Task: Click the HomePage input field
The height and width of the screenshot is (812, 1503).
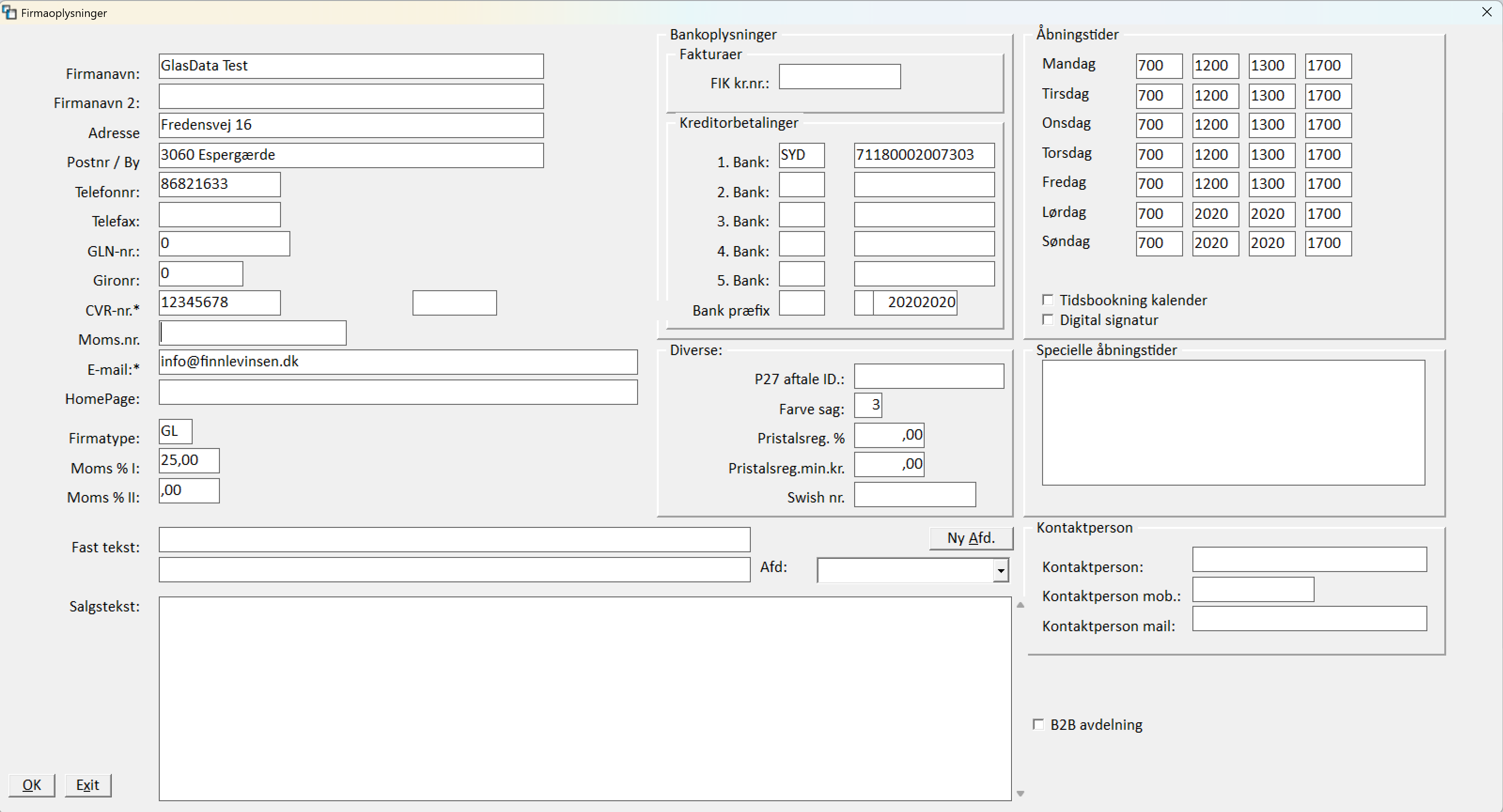Action: 398,392
